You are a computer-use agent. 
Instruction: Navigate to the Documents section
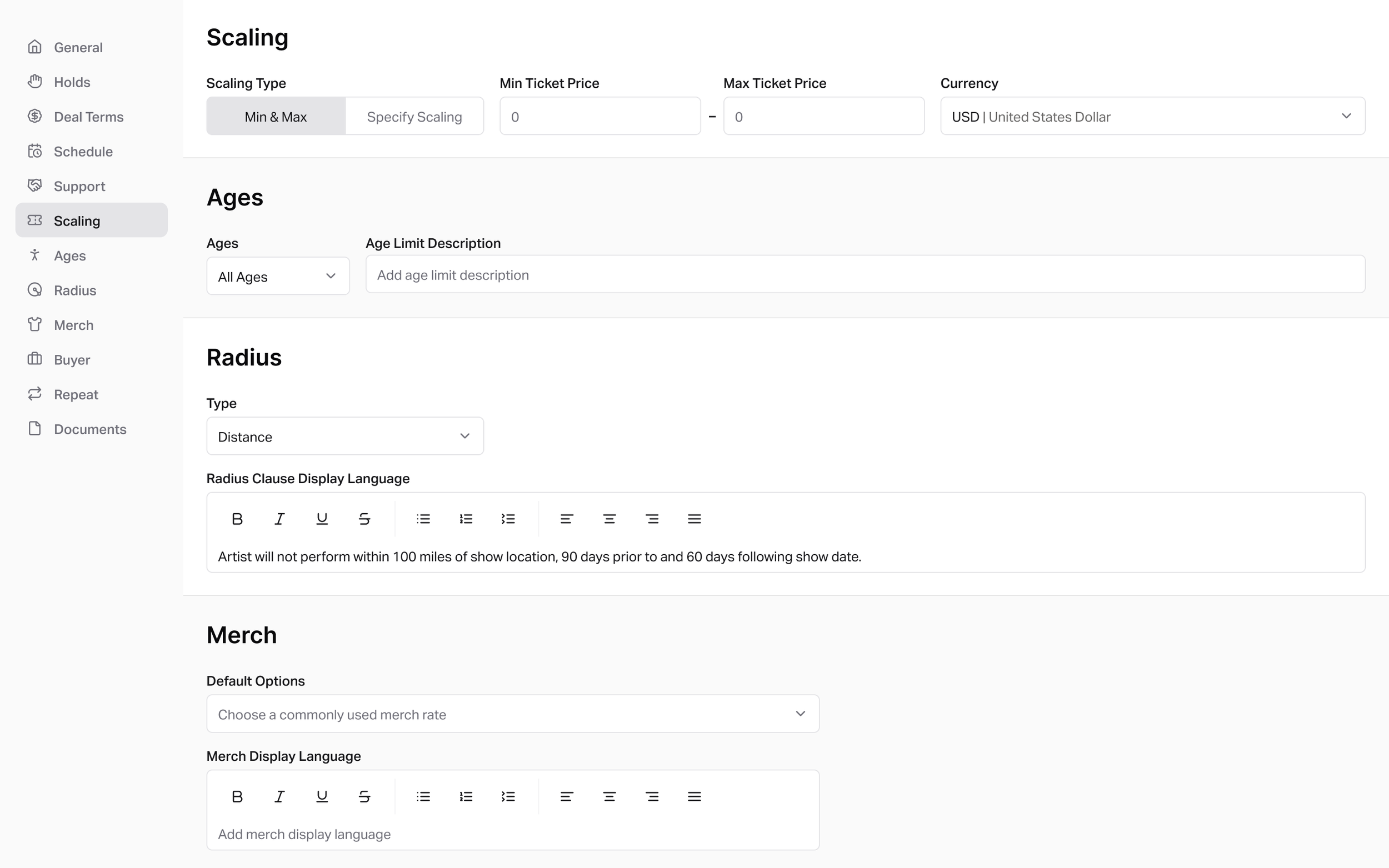[89, 429]
